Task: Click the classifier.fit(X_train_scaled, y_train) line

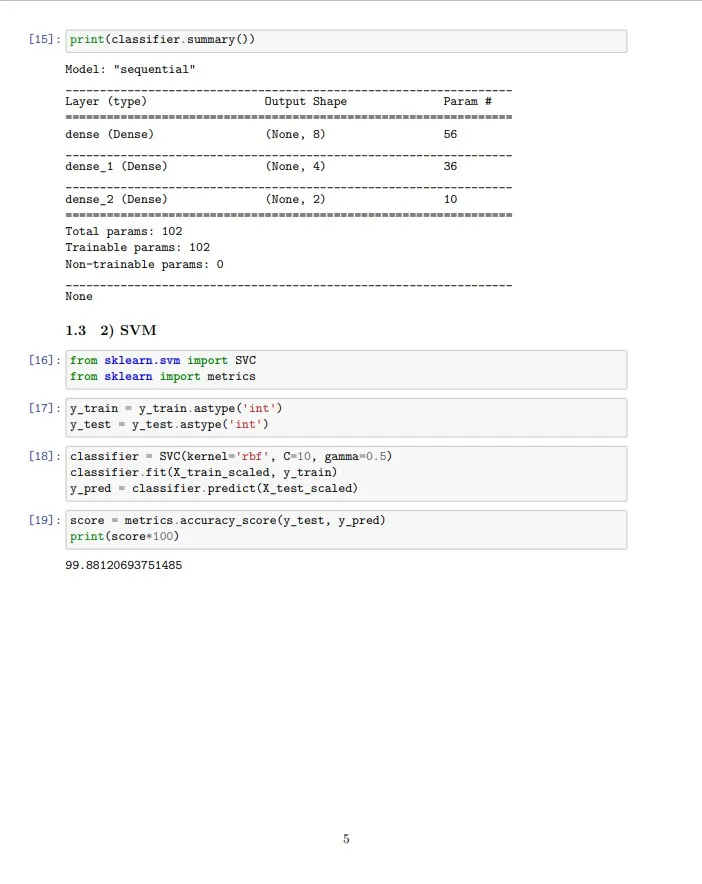Action: [203, 472]
